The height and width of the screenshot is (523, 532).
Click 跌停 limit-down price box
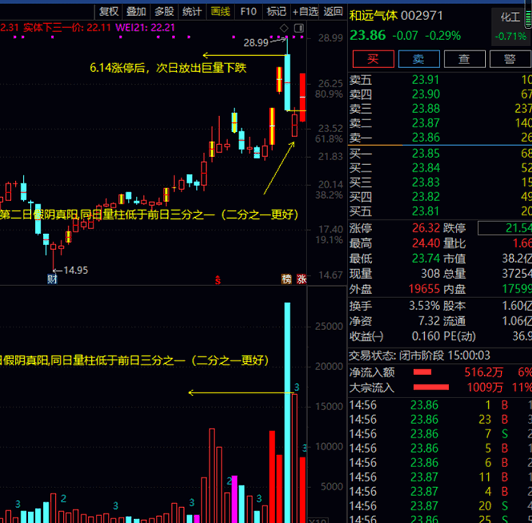(505, 228)
